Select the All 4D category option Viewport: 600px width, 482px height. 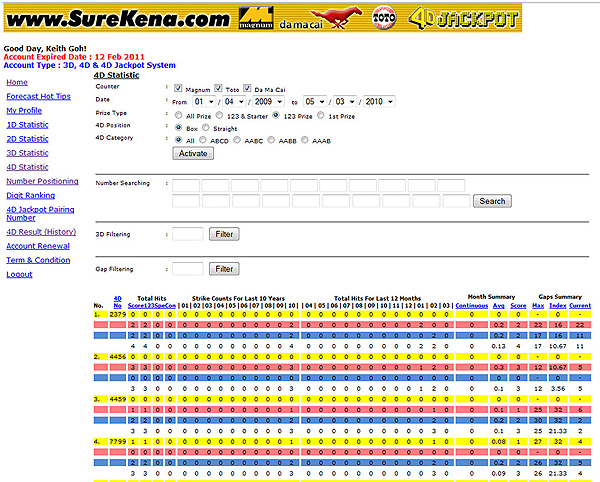point(178,140)
